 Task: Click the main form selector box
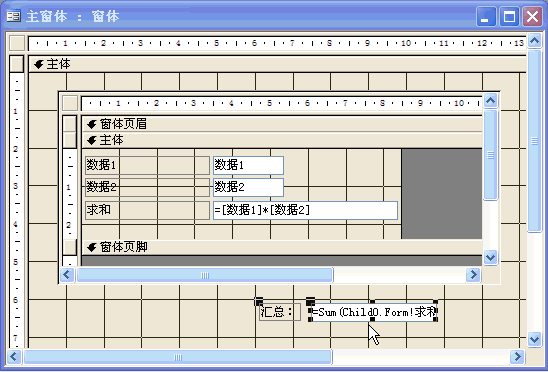pyautogui.click(x=17, y=43)
